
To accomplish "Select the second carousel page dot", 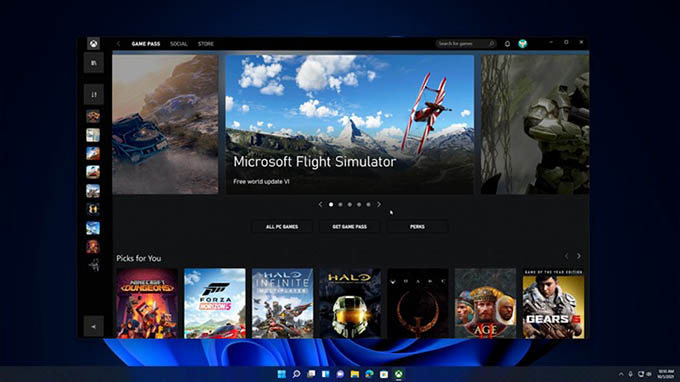I will (x=340, y=204).
